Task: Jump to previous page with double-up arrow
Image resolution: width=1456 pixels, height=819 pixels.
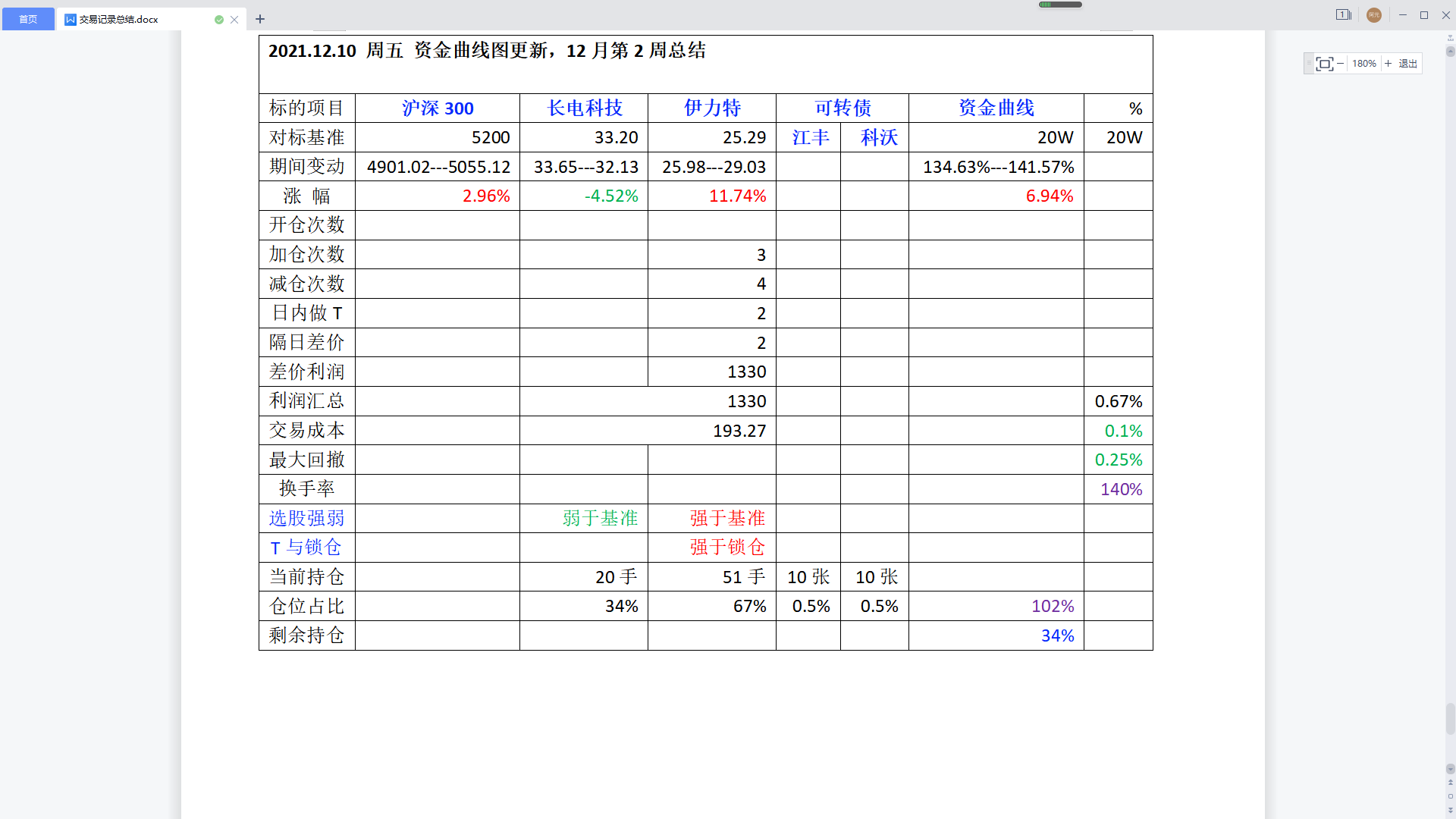Action: point(1450,783)
